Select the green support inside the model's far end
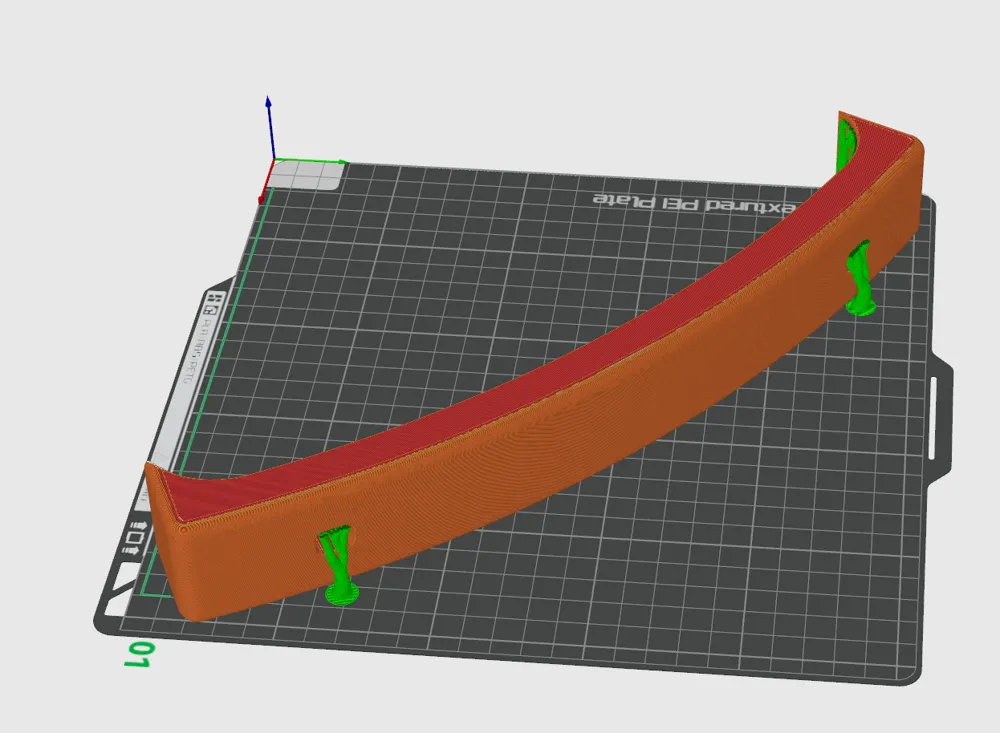The width and height of the screenshot is (1000, 733). pyautogui.click(x=846, y=144)
